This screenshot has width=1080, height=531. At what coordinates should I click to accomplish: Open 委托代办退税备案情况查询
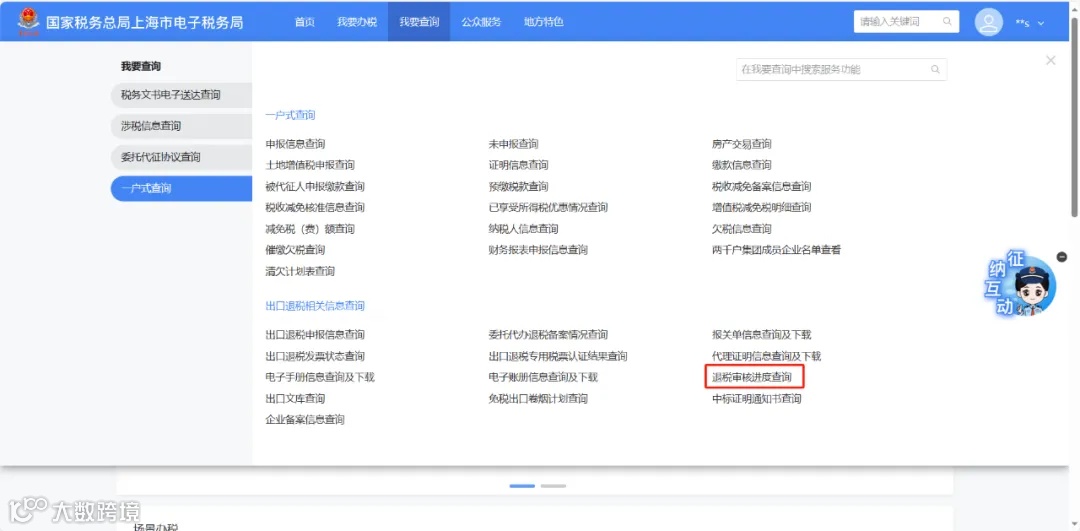tap(548, 335)
